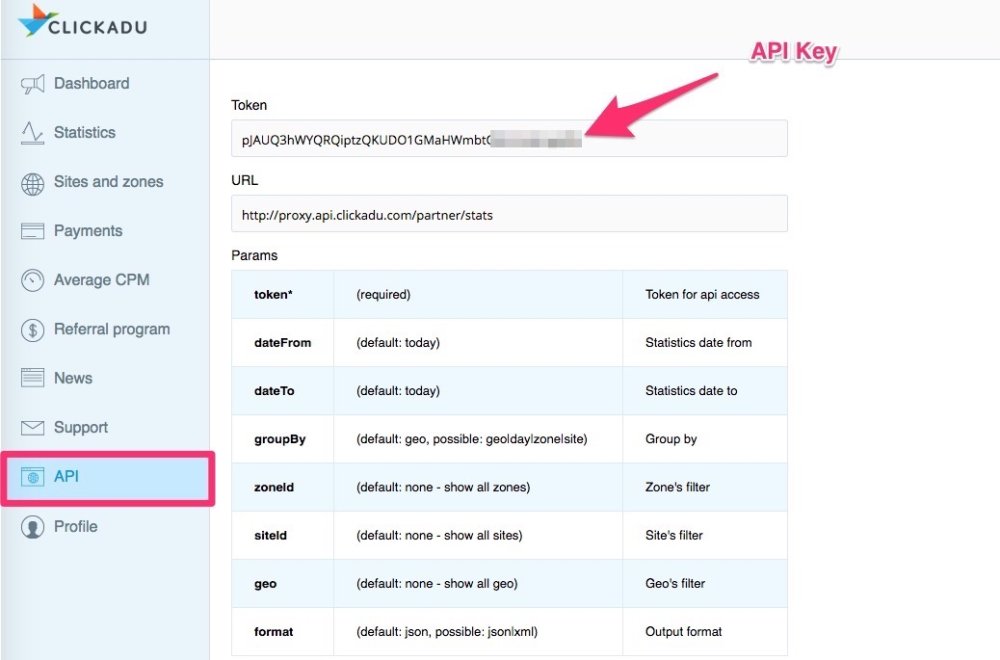1000x660 pixels.
Task: Click the Support envelope icon
Action: coord(33,427)
